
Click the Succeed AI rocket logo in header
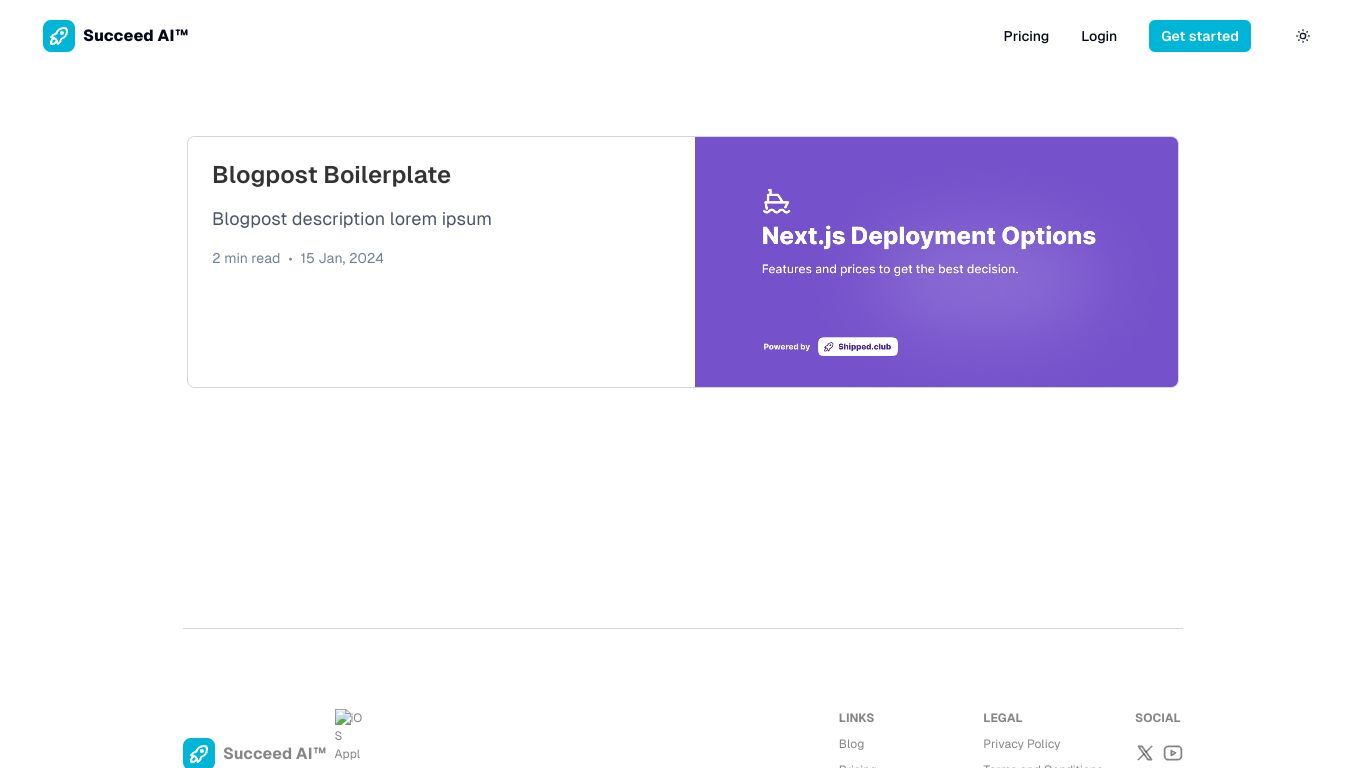[59, 36]
